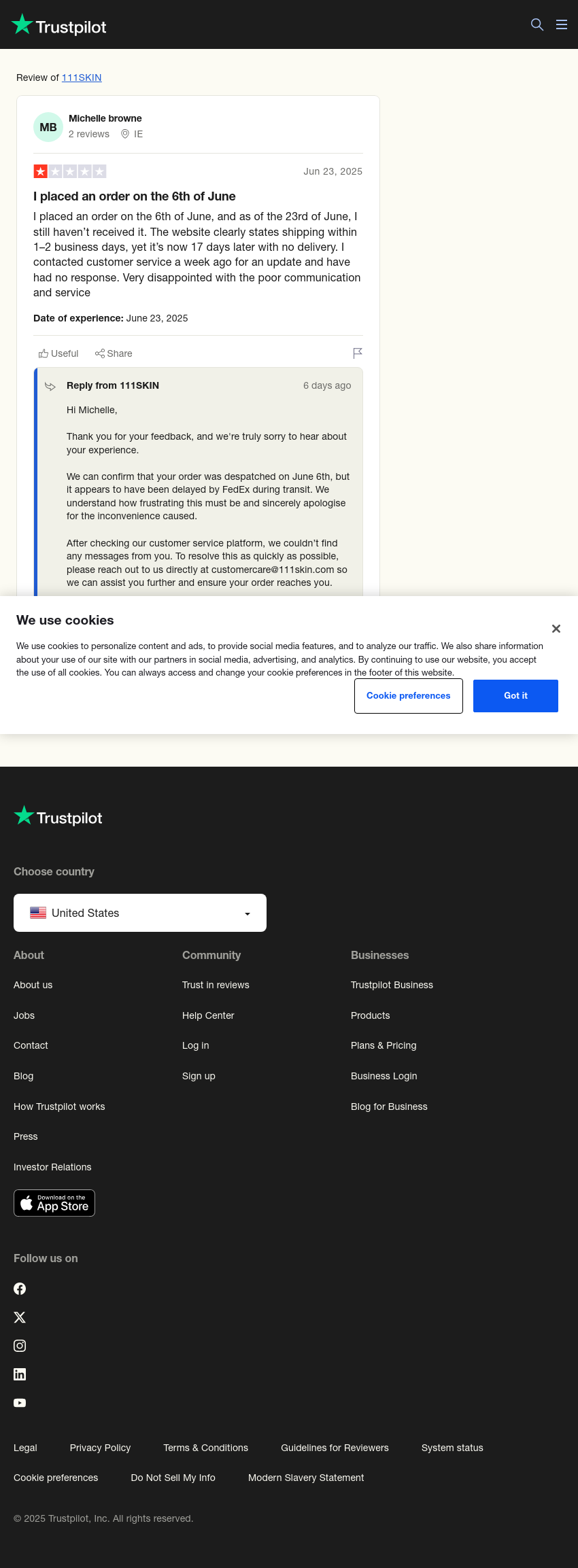Open Cookie preferences in the banner

click(x=409, y=696)
